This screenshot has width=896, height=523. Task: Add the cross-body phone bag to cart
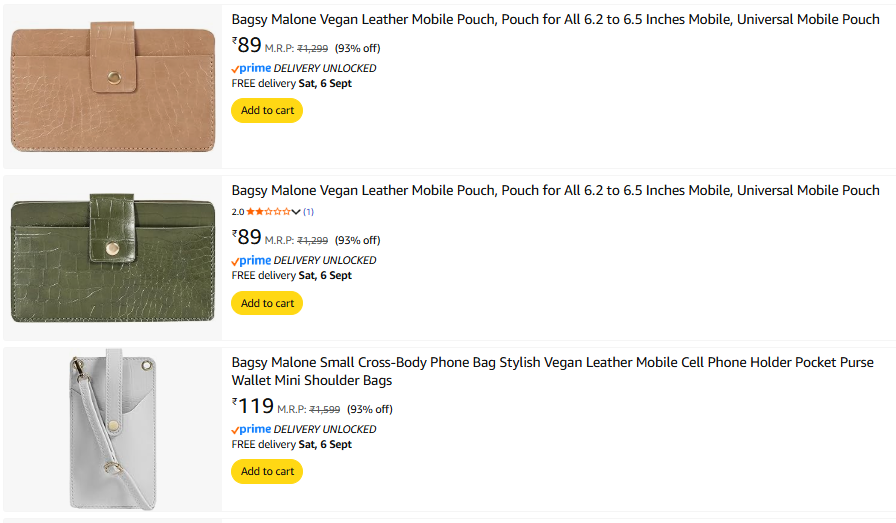(x=267, y=472)
